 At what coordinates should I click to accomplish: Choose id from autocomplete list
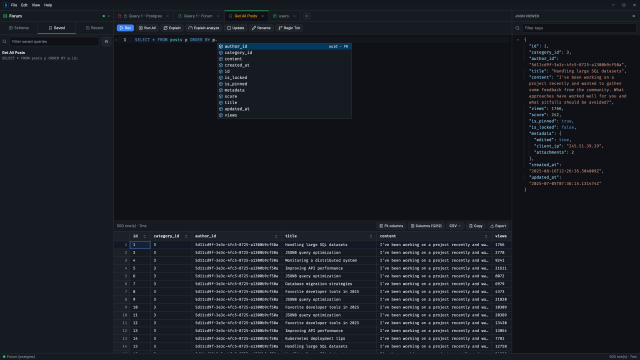click(x=284, y=71)
